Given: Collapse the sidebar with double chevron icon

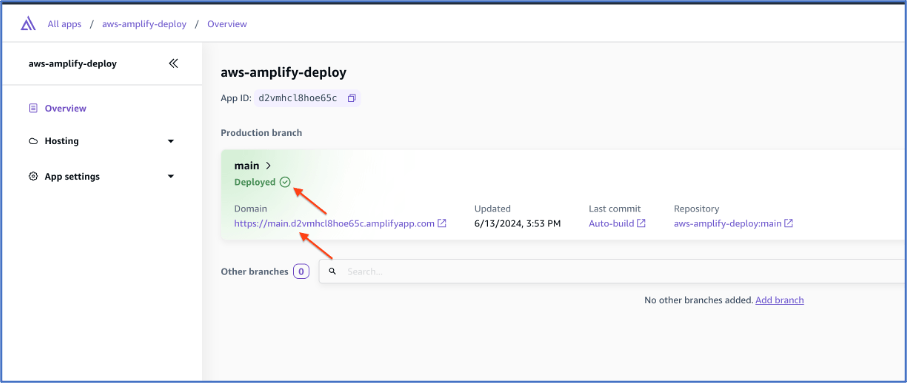Looking at the screenshot, I should click(x=173, y=64).
